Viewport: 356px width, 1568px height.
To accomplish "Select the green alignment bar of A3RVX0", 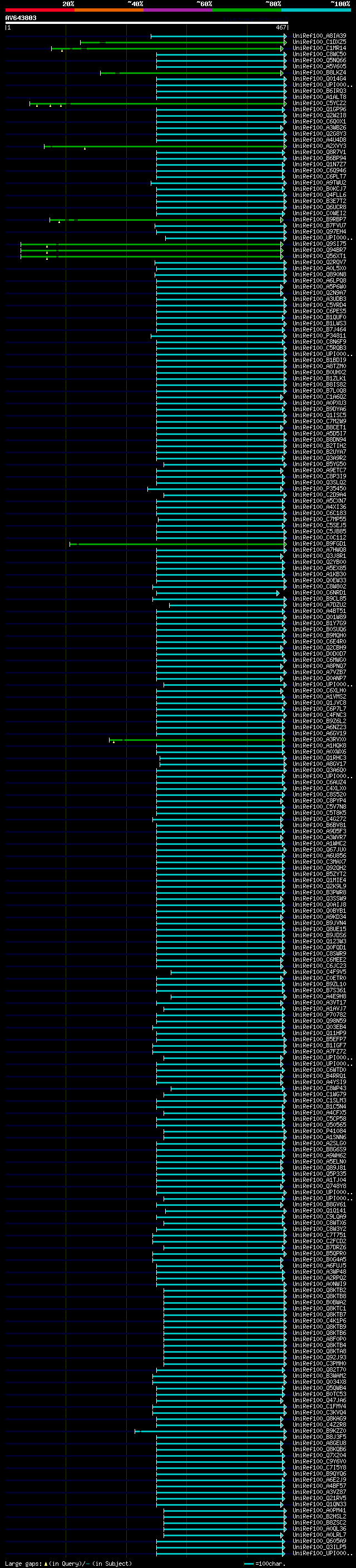I will point(196,740).
